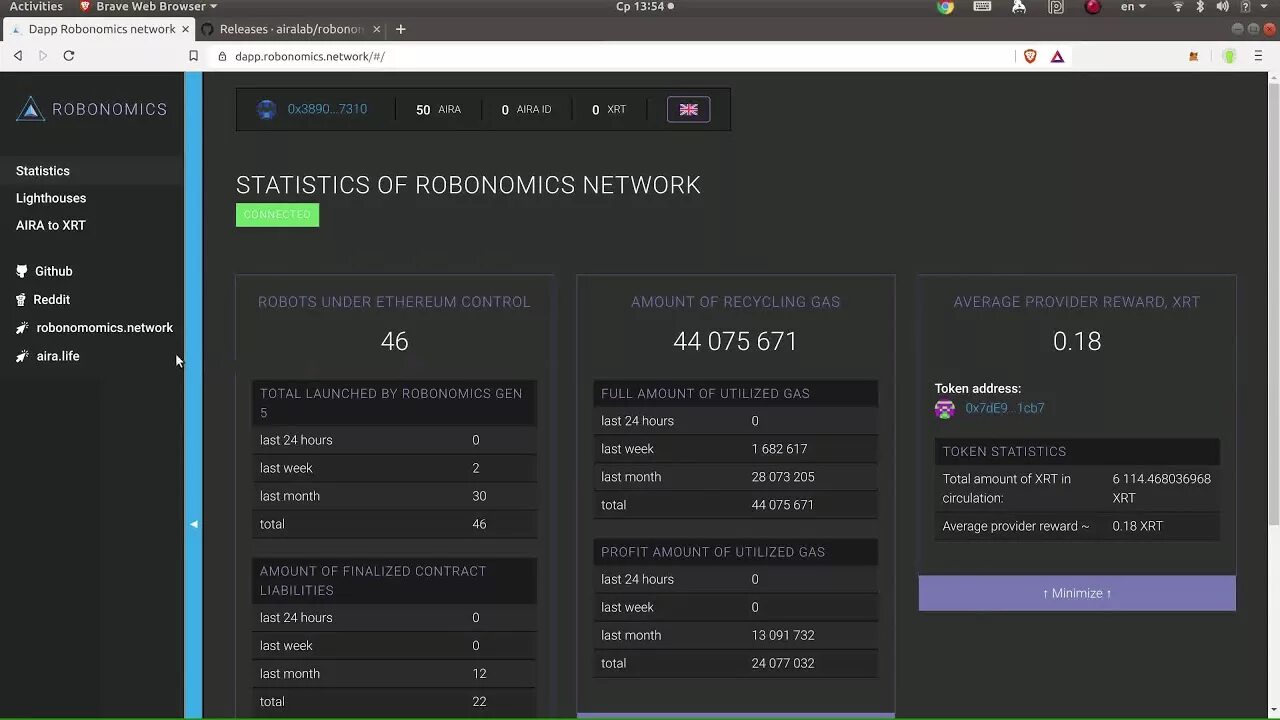
Task: Open the en input language dropdown
Action: coord(1133,7)
